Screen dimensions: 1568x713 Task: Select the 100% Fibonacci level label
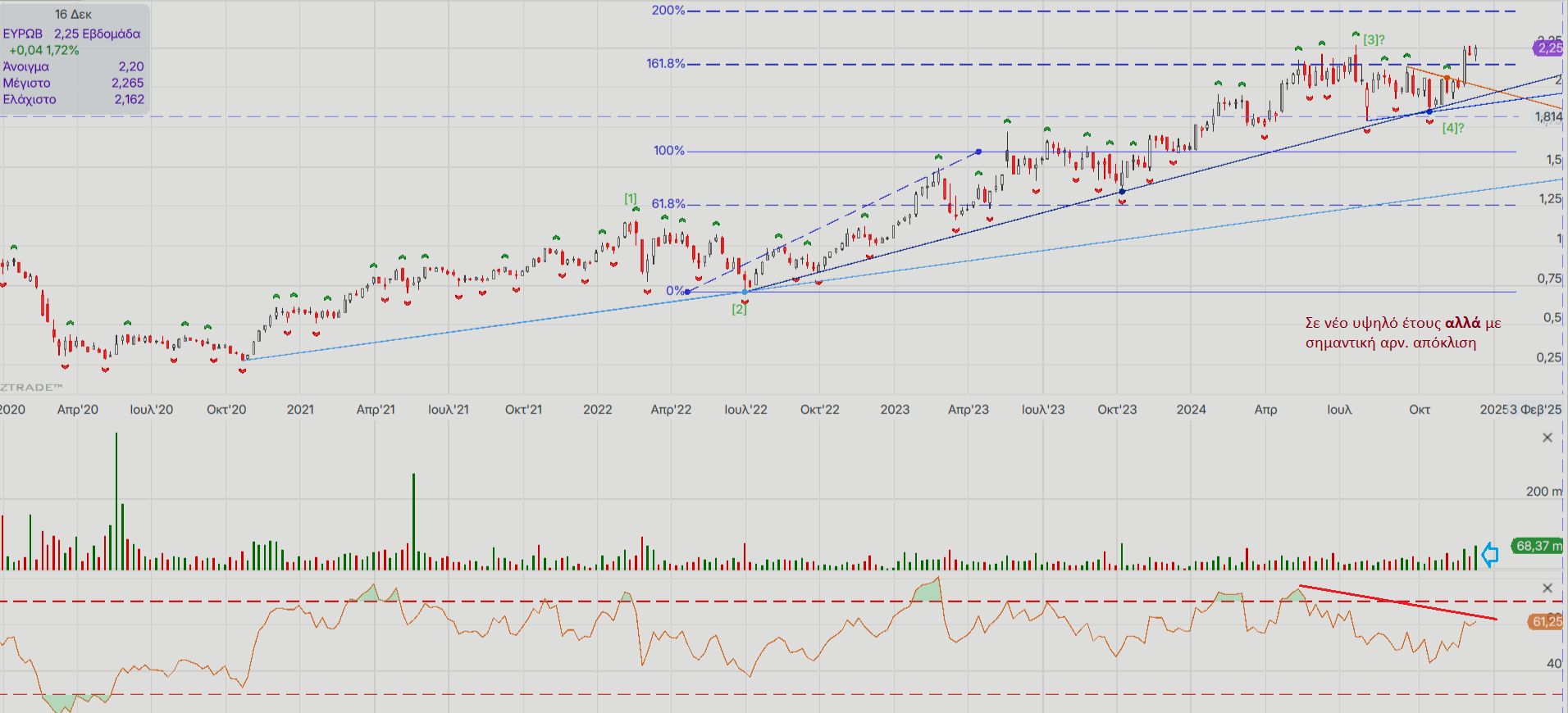pos(668,151)
